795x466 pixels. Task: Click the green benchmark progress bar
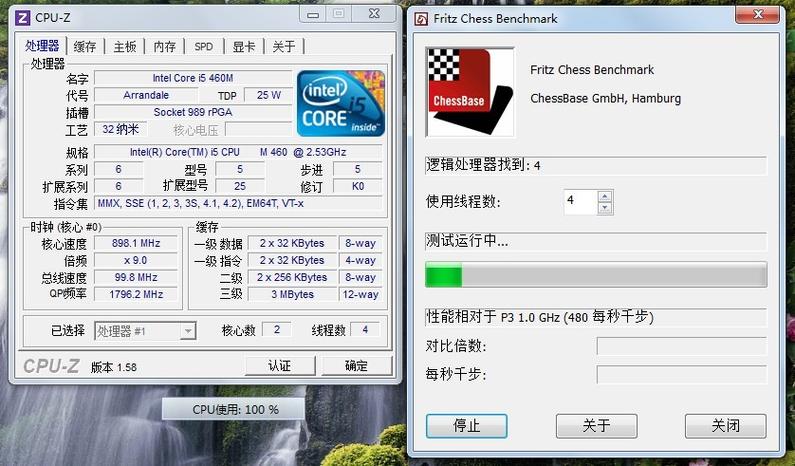596,275
